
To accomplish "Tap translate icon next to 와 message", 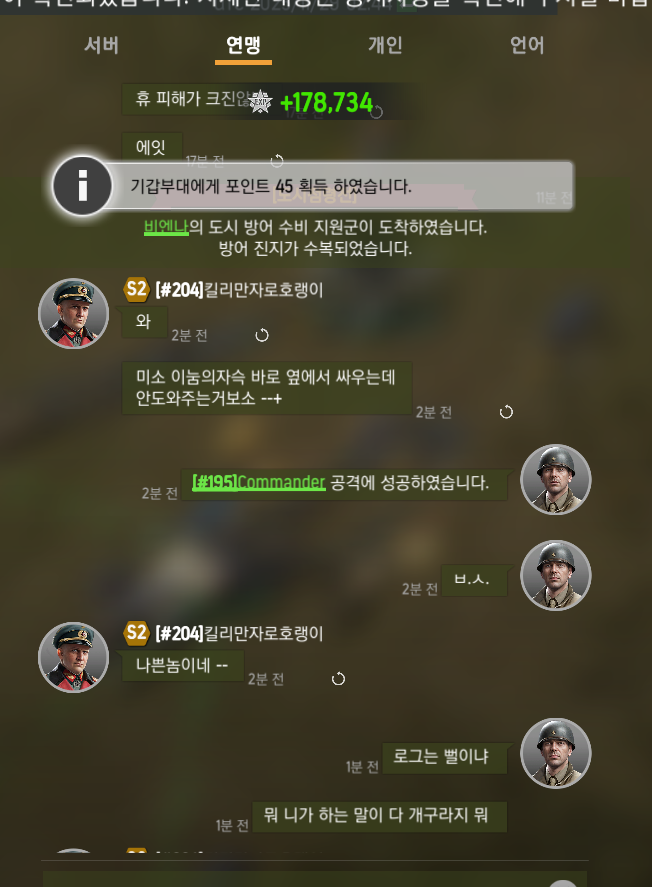I will coord(262,335).
